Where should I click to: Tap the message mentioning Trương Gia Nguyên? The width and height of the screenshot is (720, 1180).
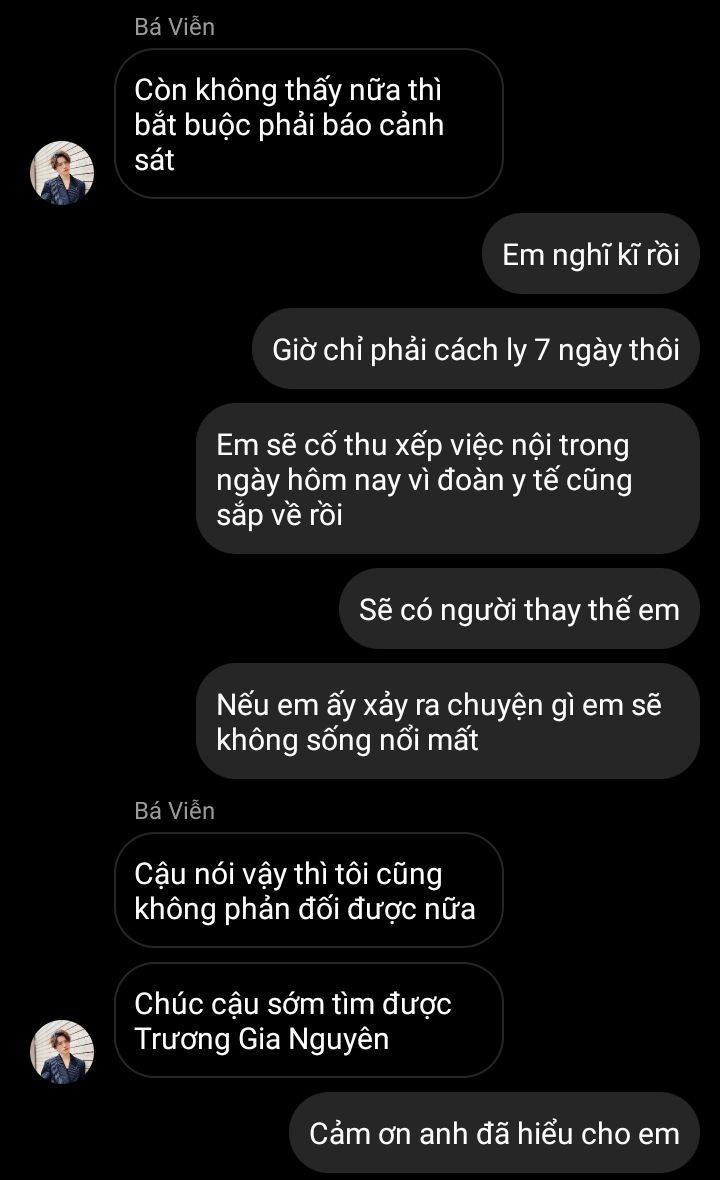(308, 1020)
